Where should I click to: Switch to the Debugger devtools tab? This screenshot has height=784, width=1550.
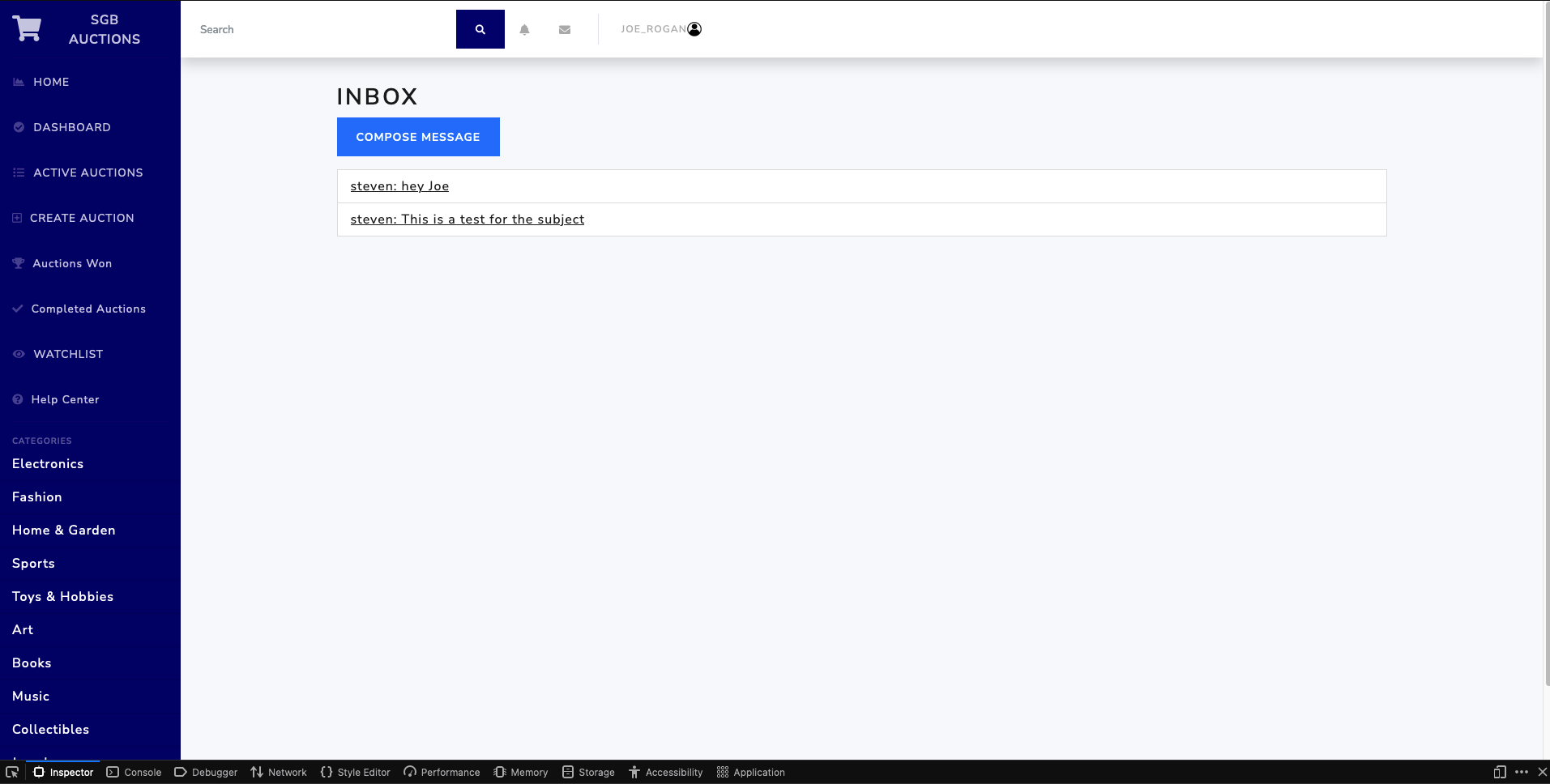pyautogui.click(x=206, y=772)
